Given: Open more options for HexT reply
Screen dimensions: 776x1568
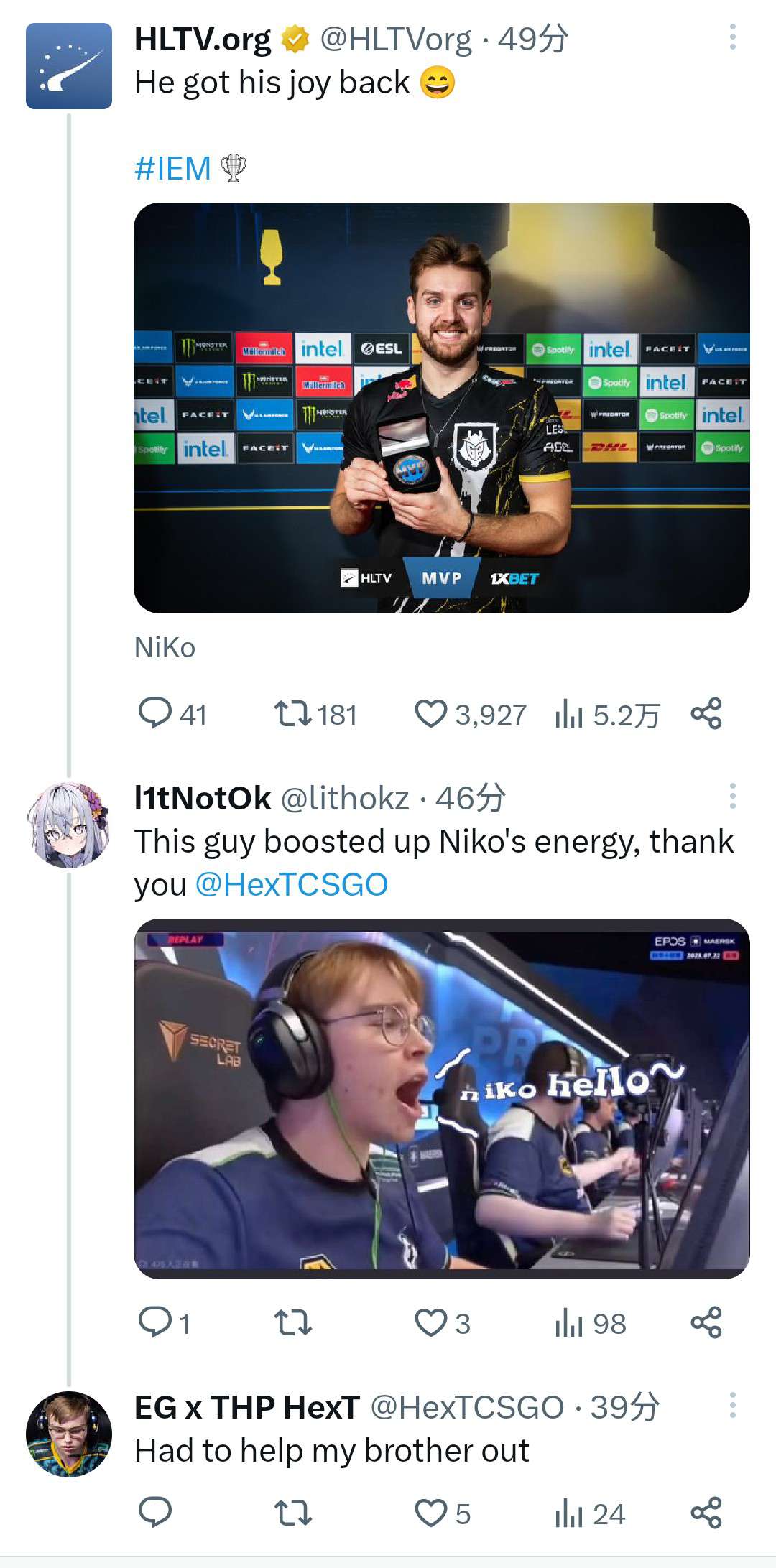Looking at the screenshot, I should (732, 1405).
